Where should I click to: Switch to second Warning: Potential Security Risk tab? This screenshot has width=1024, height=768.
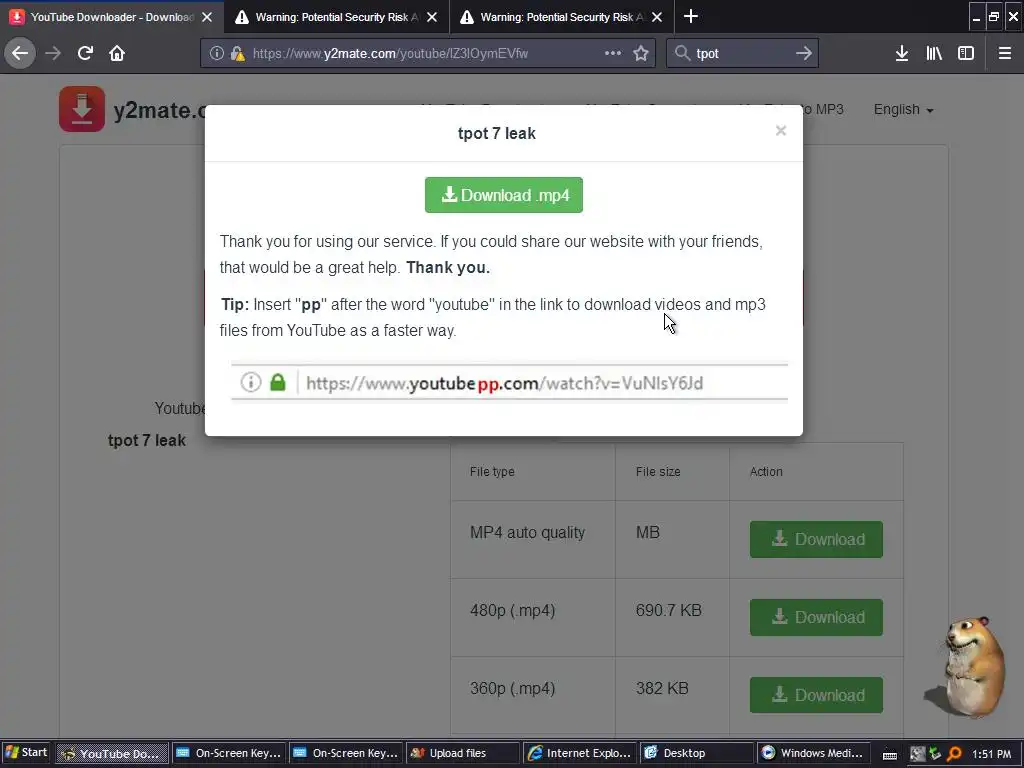[336, 17]
